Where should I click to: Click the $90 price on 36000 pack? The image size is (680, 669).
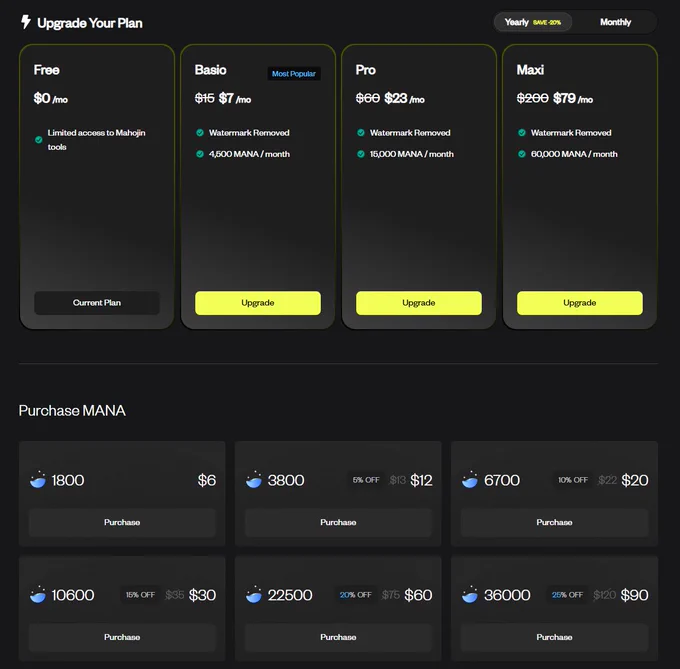click(x=634, y=595)
